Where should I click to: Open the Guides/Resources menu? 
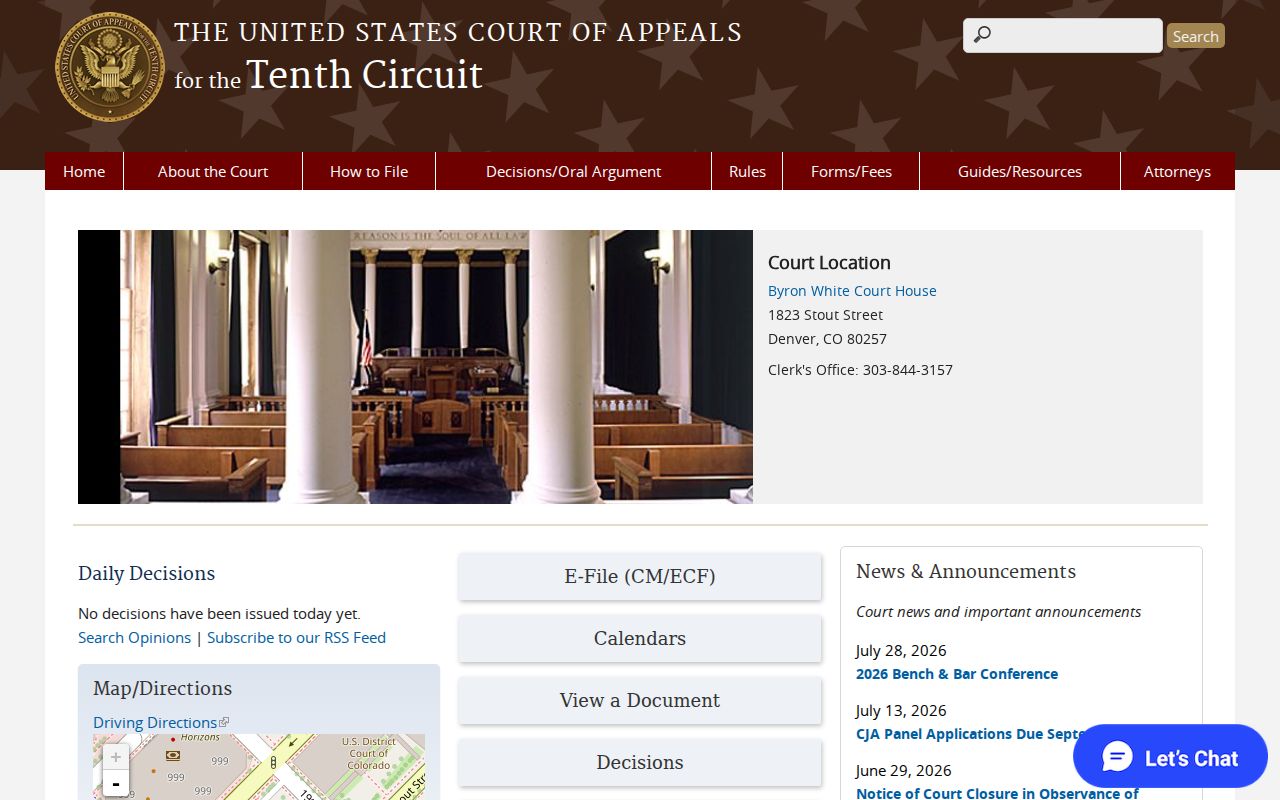click(1020, 171)
